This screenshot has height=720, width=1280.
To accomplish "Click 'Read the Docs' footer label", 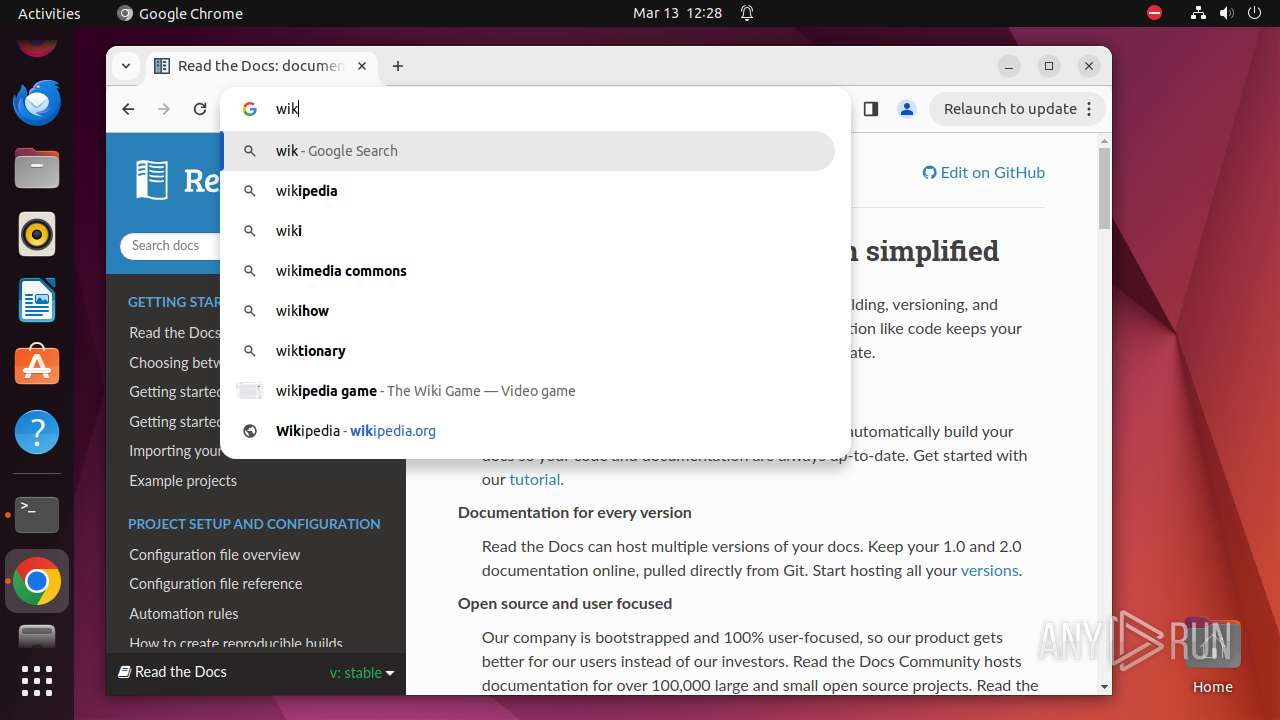I will (172, 672).
